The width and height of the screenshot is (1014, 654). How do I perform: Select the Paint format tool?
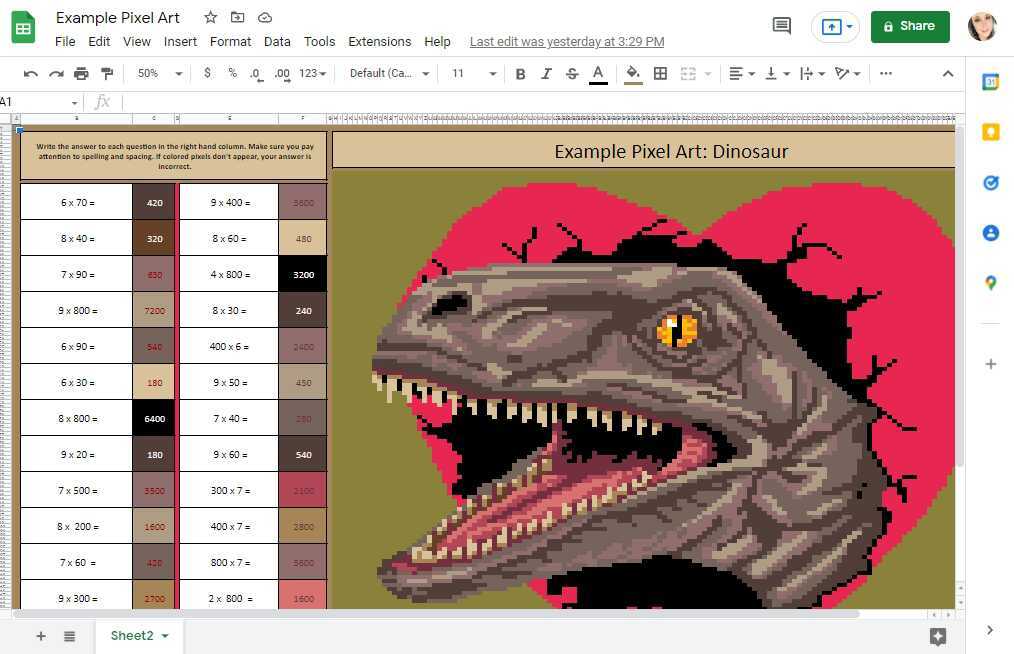click(x=106, y=73)
